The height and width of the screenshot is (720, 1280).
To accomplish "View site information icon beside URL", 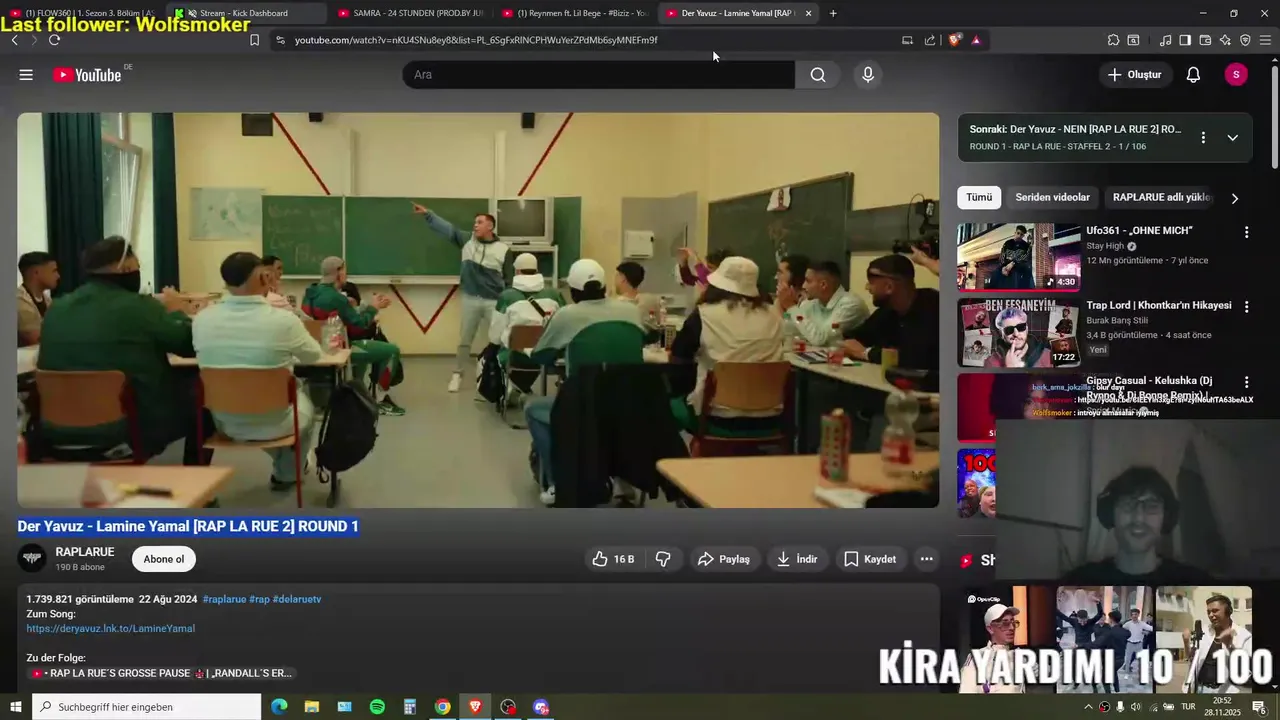I will coord(280,40).
